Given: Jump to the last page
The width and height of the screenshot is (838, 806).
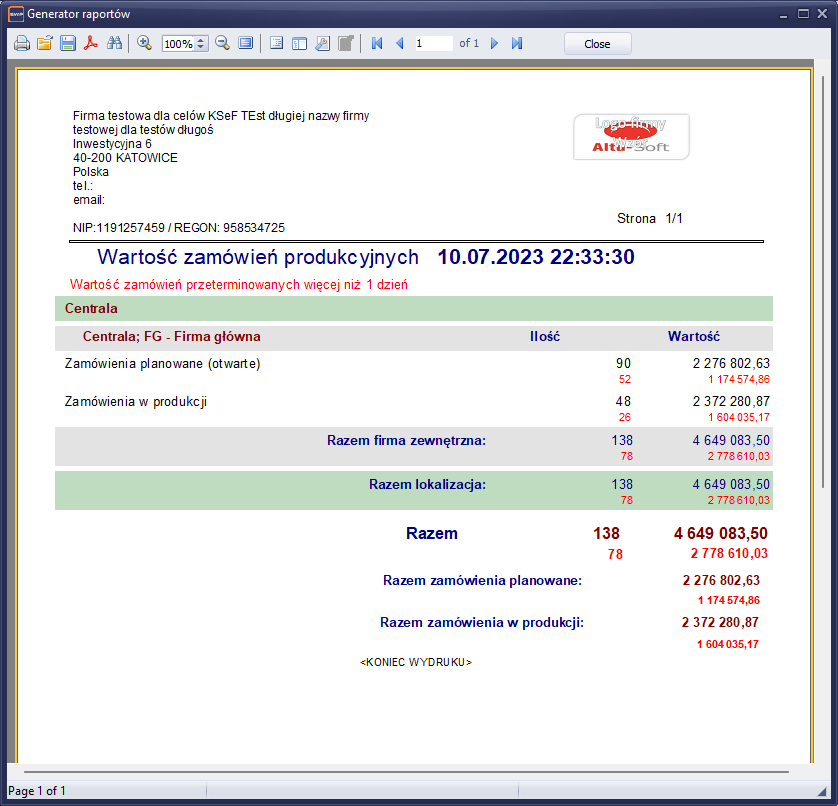Looking at the screenshot, I should click(x=517, y=44).
